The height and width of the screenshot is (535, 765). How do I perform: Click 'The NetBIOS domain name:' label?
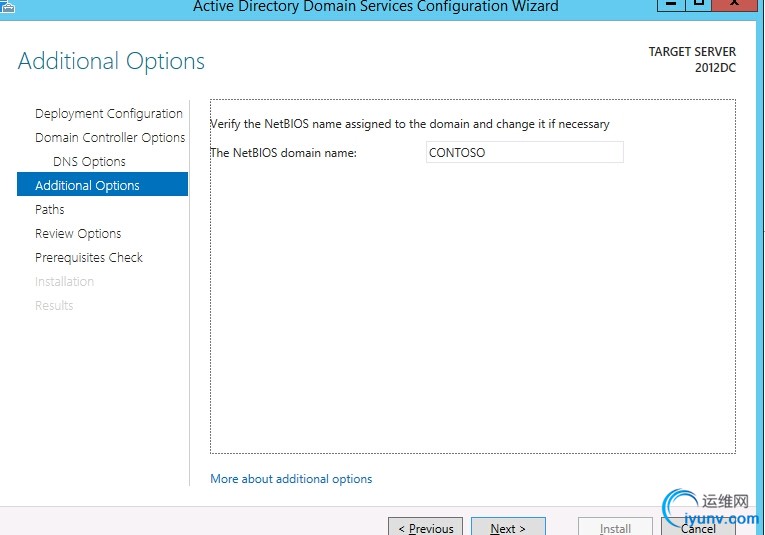click(283, 153)
